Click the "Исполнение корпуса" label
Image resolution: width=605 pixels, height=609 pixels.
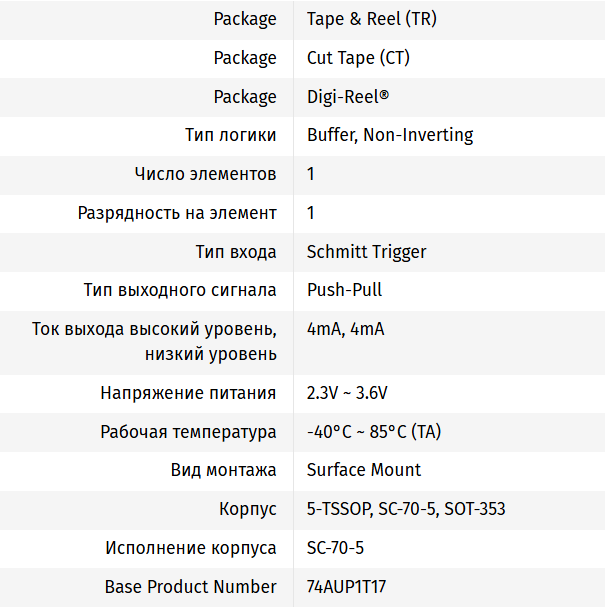(x=191, y=548)
